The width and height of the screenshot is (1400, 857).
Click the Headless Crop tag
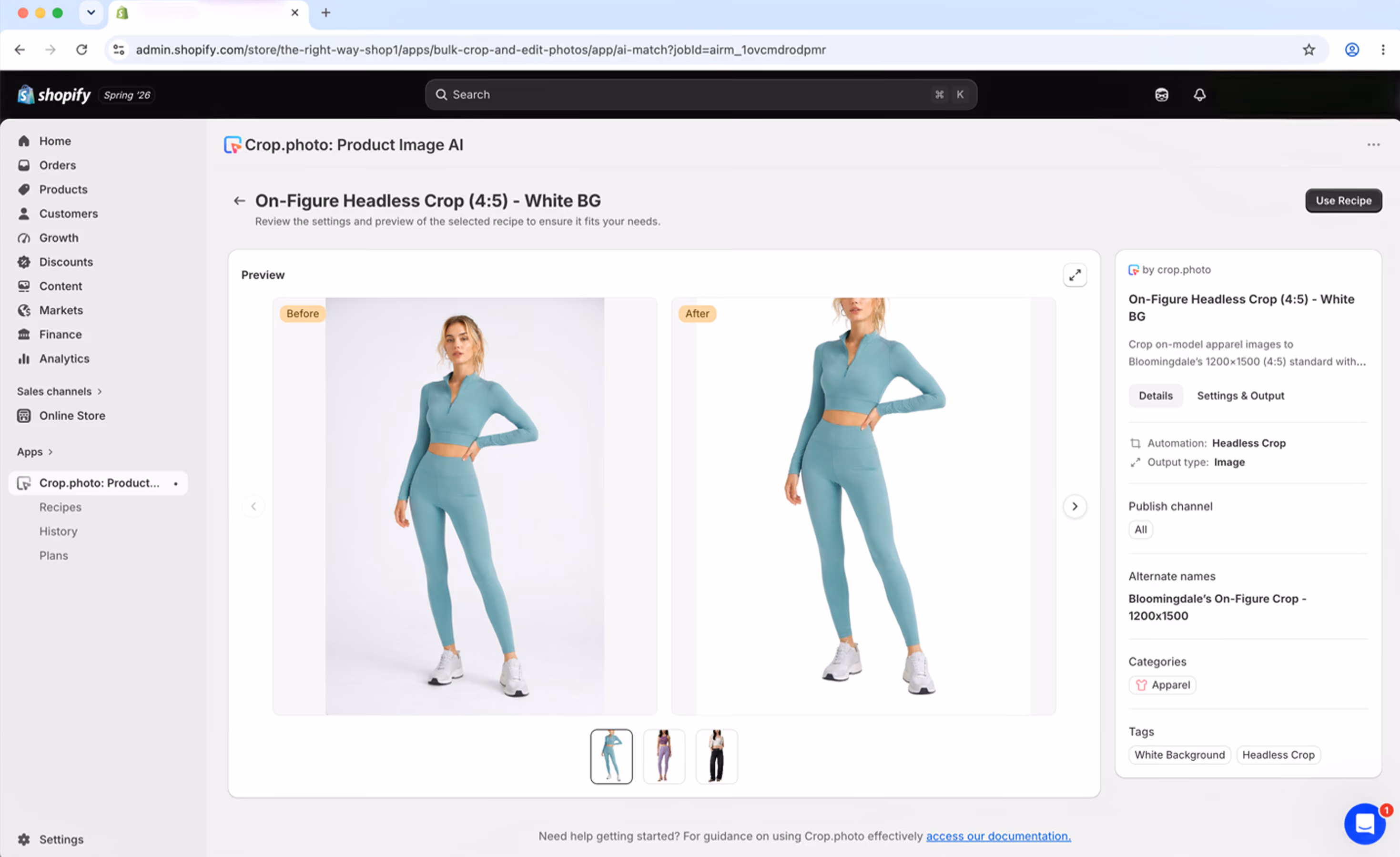(x=1278, y=755)
